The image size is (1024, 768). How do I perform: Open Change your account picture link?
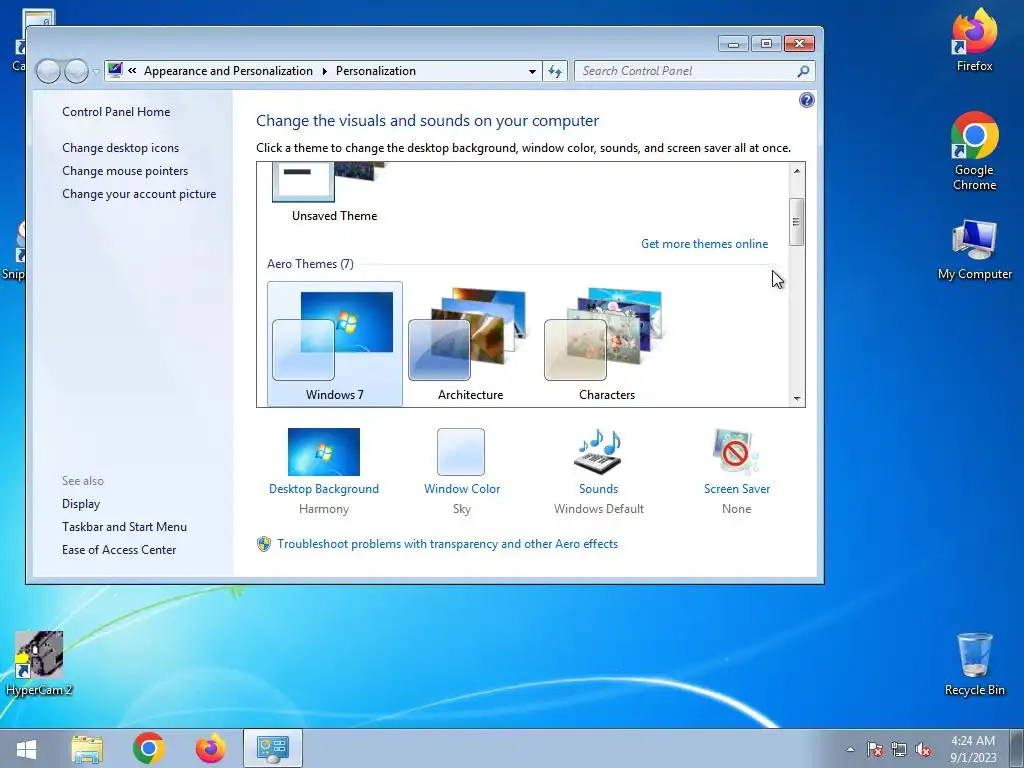(x=139, y=194)
